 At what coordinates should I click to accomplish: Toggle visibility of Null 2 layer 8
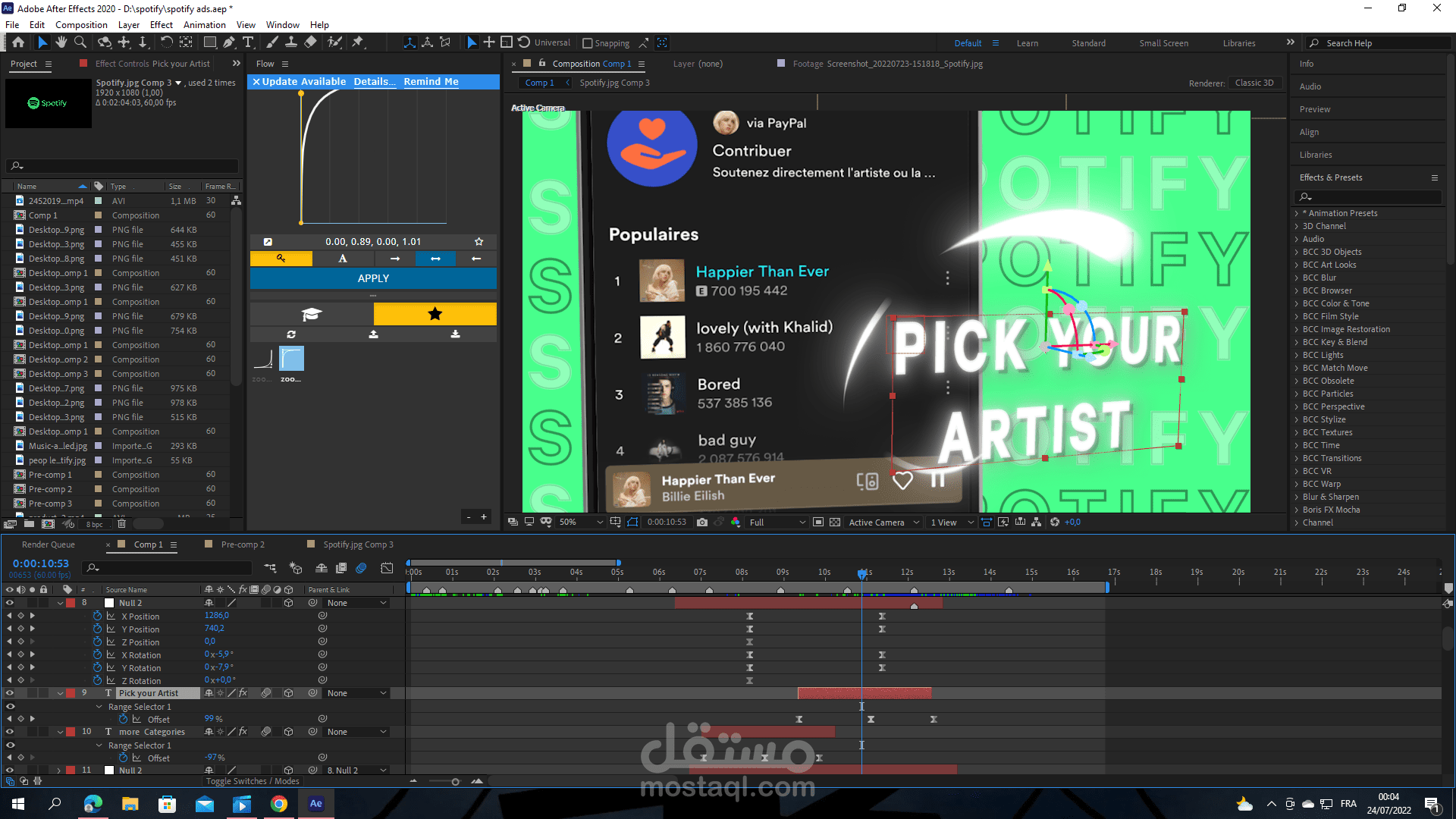coord(10,603)
